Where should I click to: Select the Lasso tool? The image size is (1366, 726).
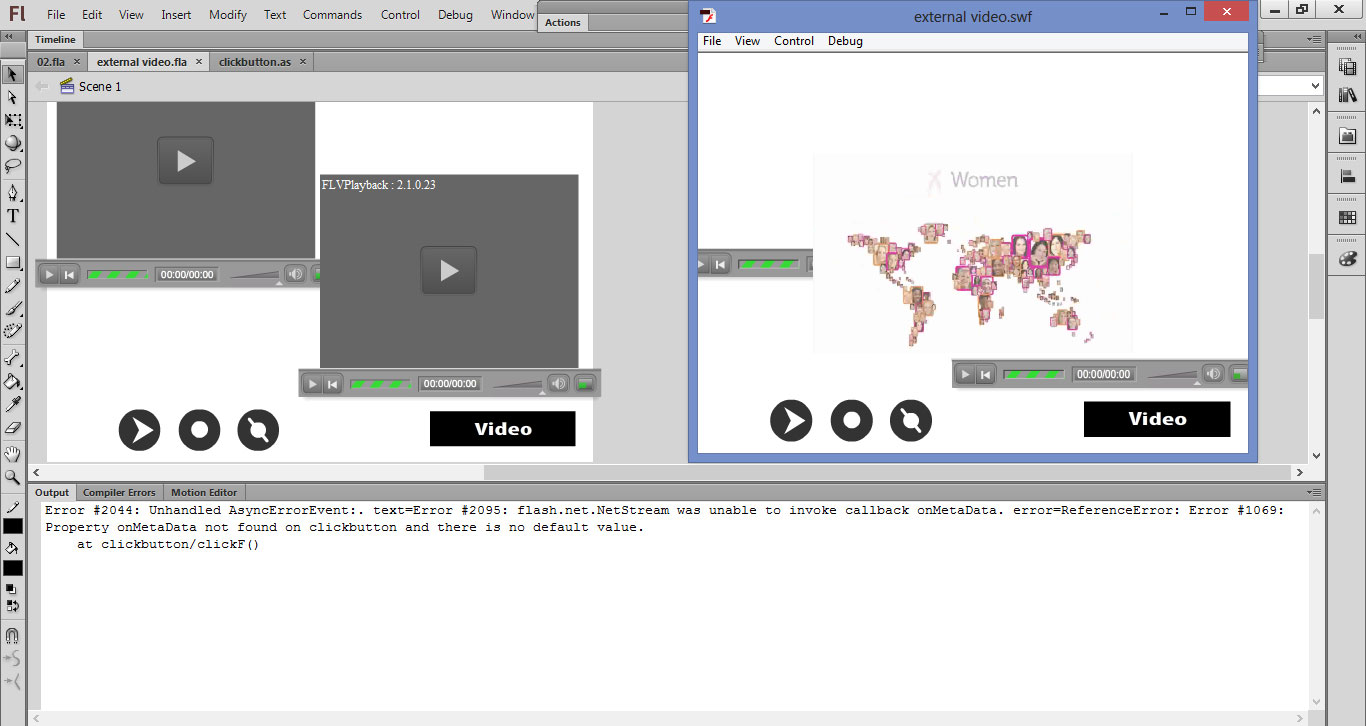click(13, 166)
